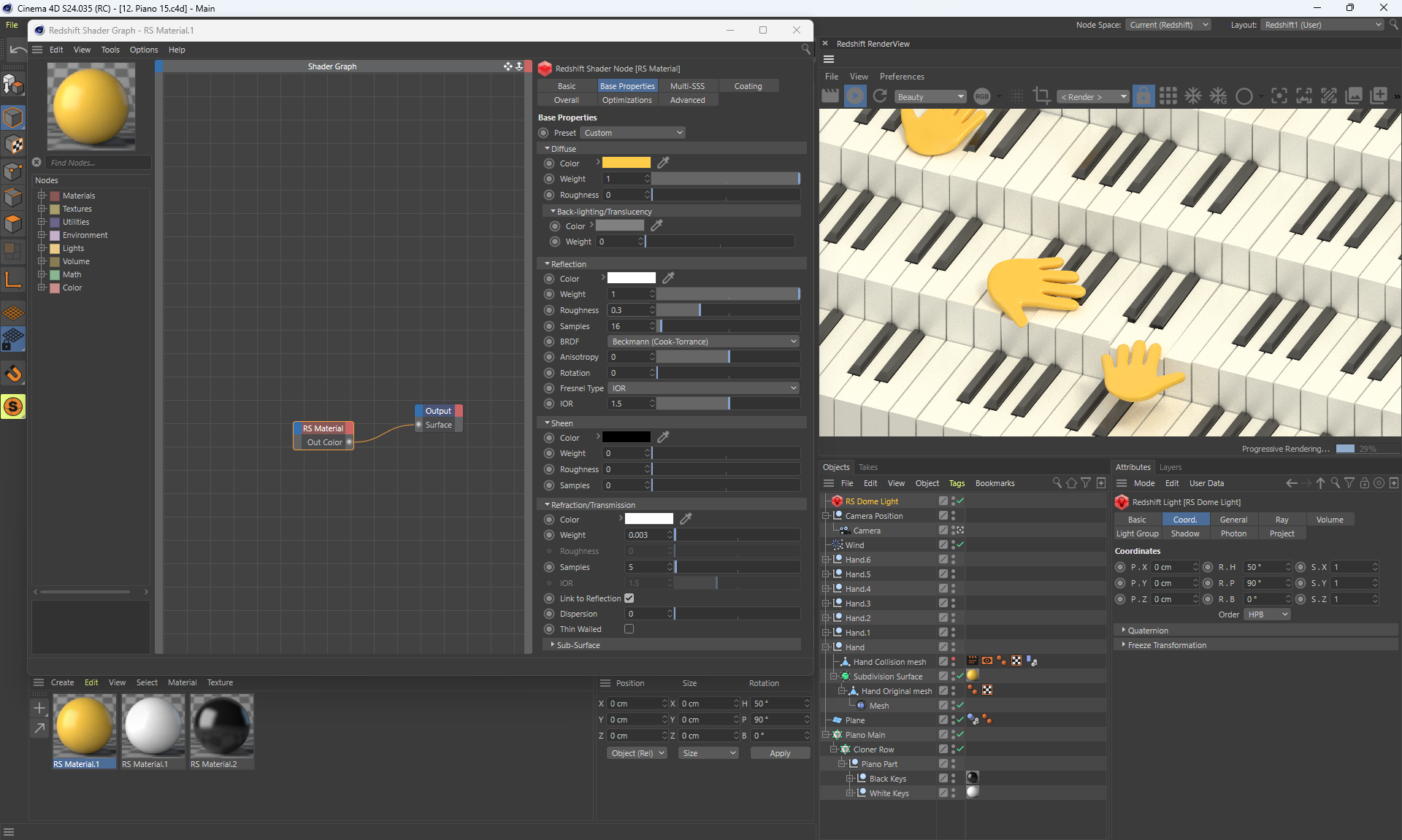Toggle IPR play button in RenderView
Screen dimensions: 1402x840
tap(855, 96)
